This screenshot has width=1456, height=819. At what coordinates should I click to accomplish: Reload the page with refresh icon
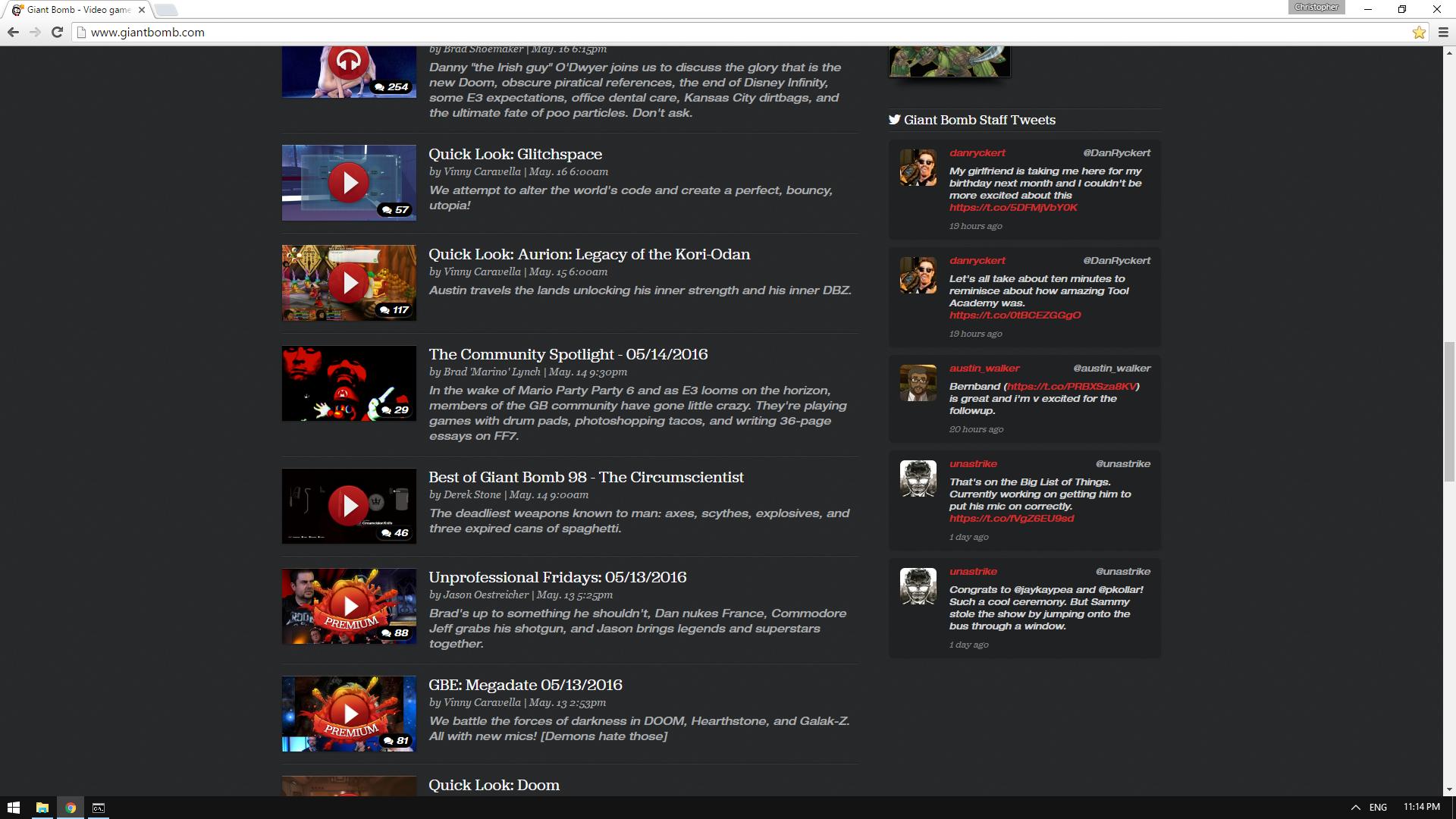click(x=57, y=32)
